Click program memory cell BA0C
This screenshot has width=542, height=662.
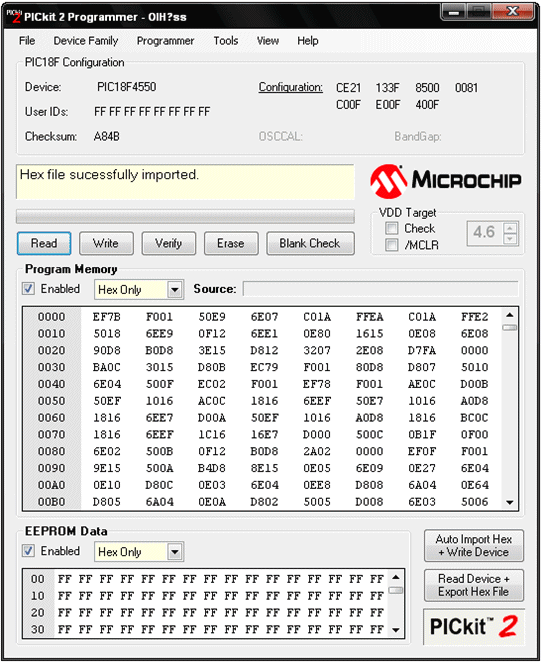click(107, 367)
